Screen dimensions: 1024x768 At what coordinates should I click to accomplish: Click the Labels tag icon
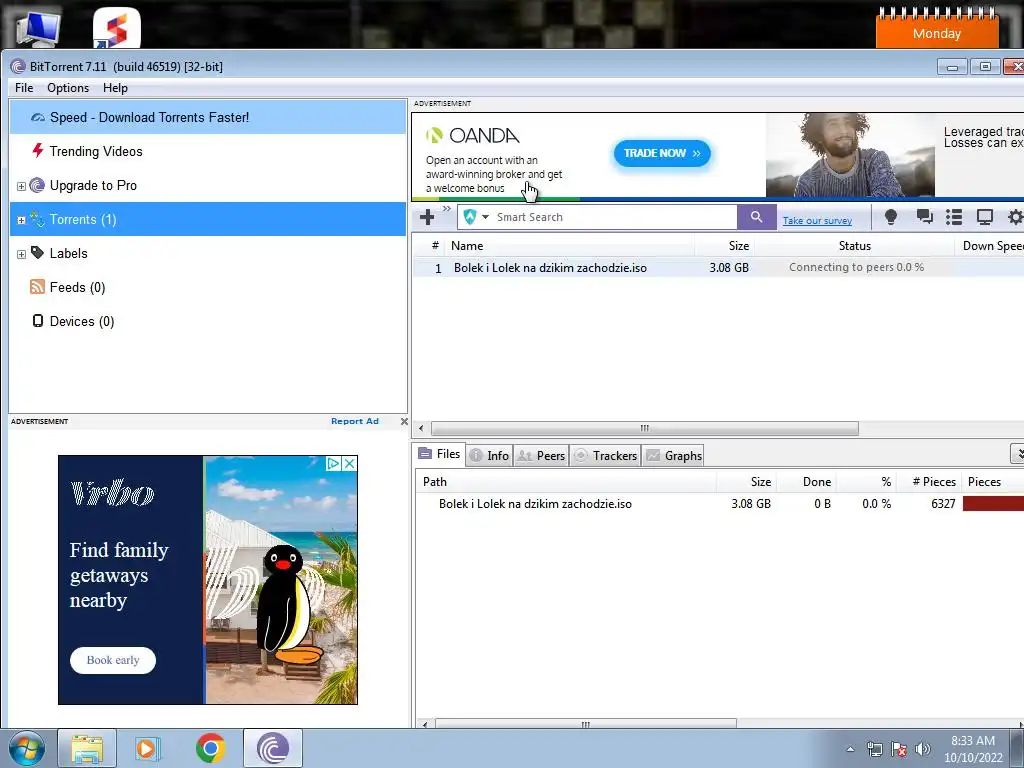(37, 253)
